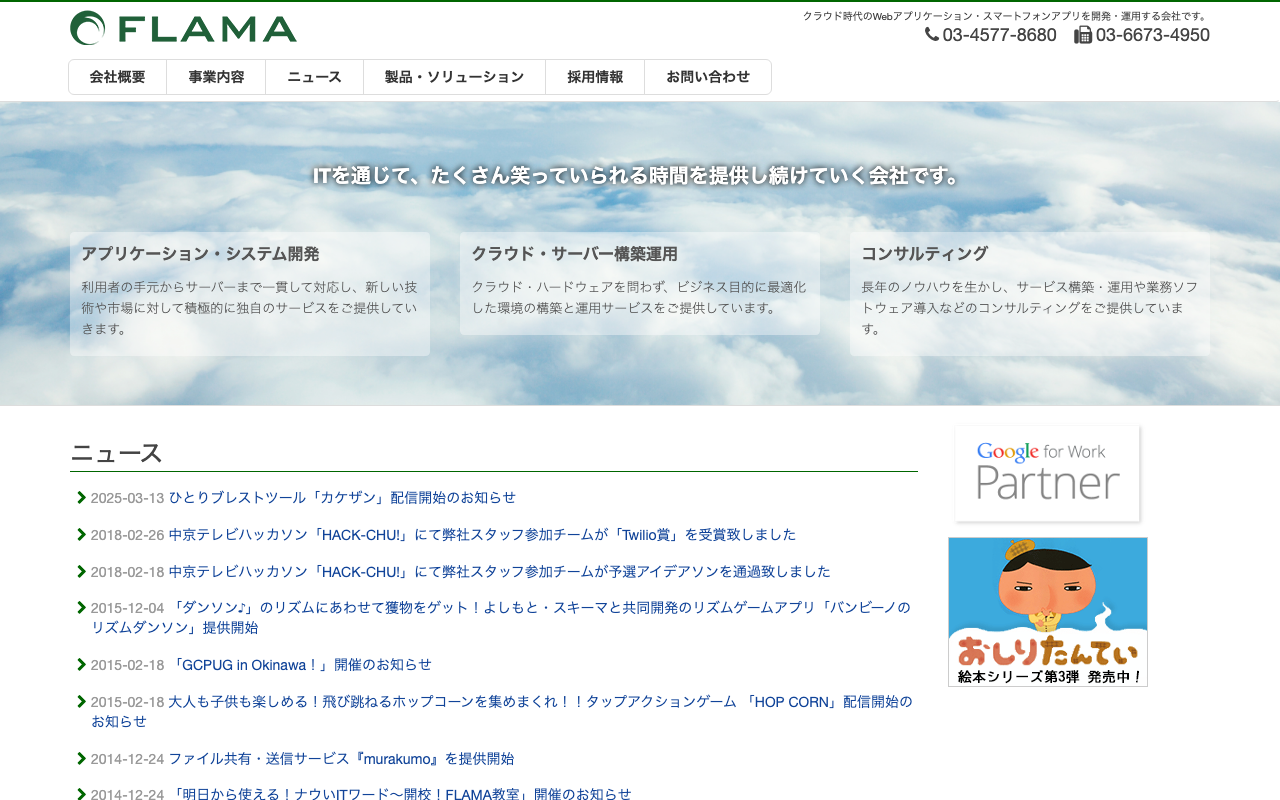The image size is (1280, 800).
Task: Open the 製品・ソリューション menu item
Action: point(454,77)
